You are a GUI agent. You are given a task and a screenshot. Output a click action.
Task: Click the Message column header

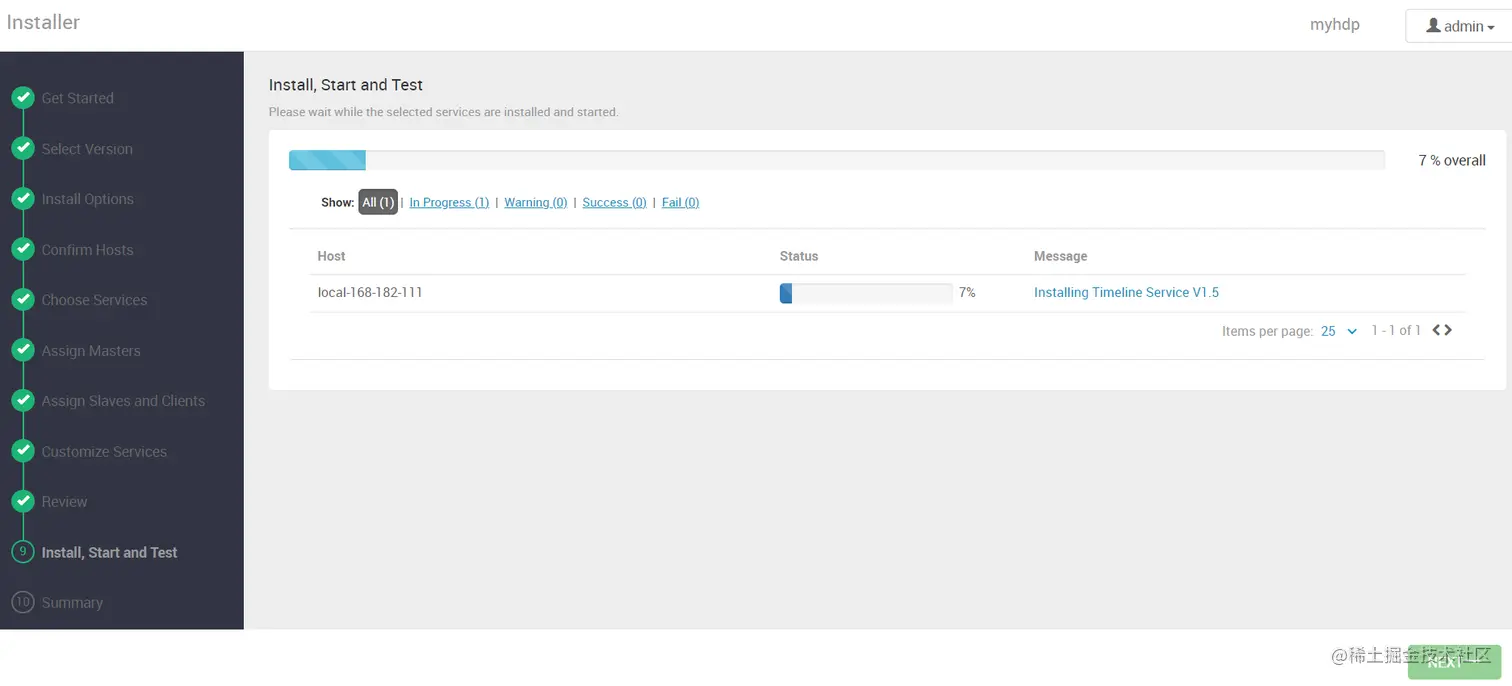click(1060, 256)
